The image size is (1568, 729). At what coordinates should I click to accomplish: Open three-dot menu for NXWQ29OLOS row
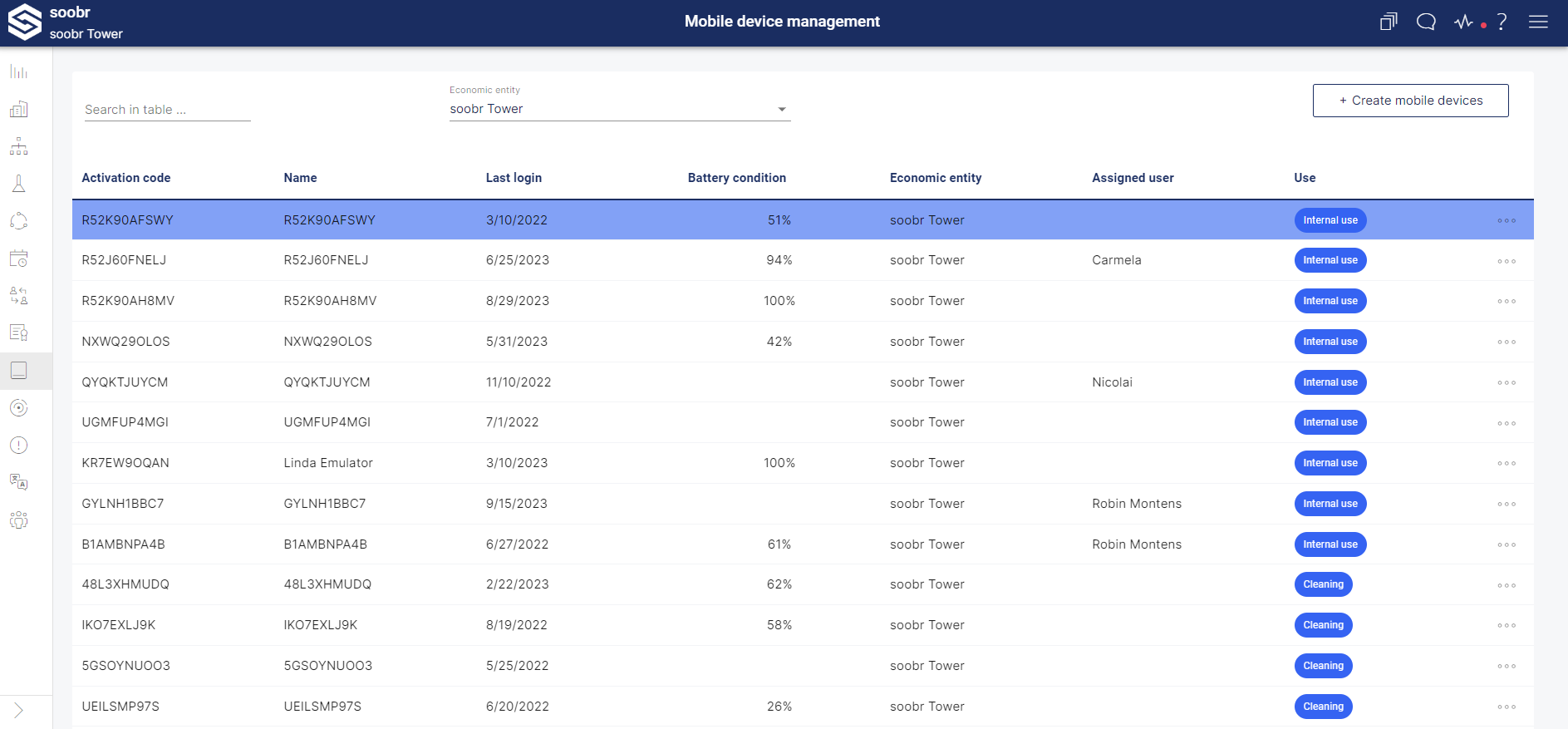point(1507,342)
